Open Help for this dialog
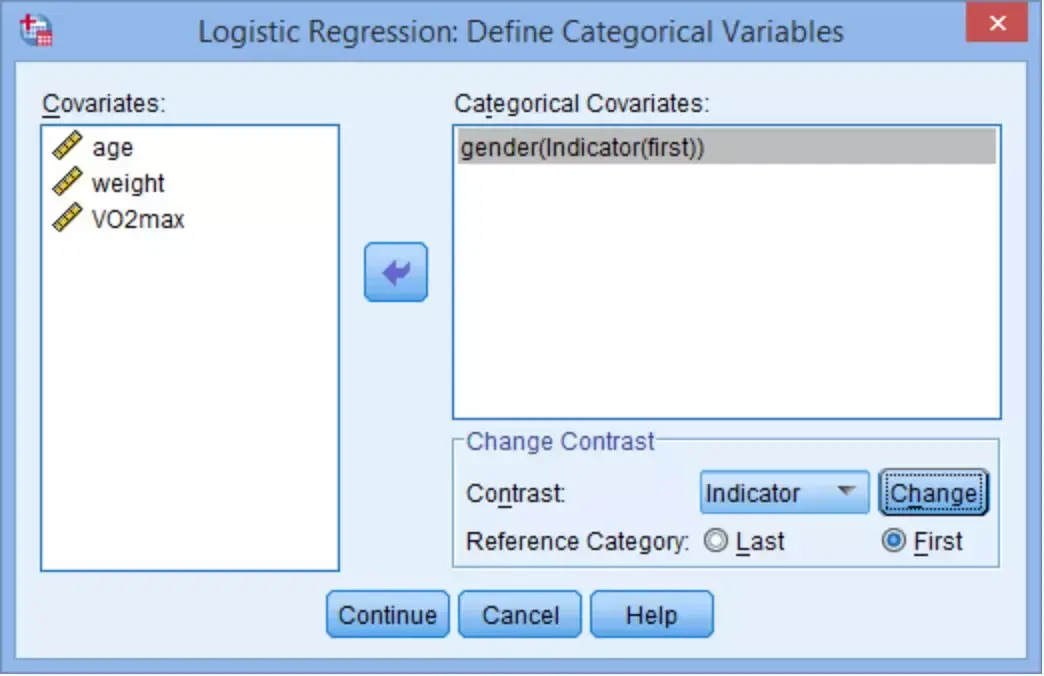 coord(652,614)
